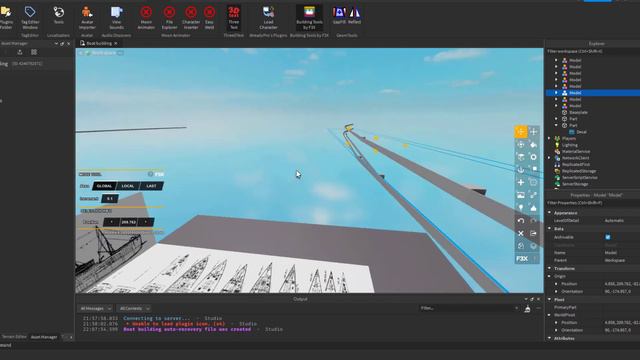Click the Filter workspace search field

pyautogui.click(x=593, y=51)
